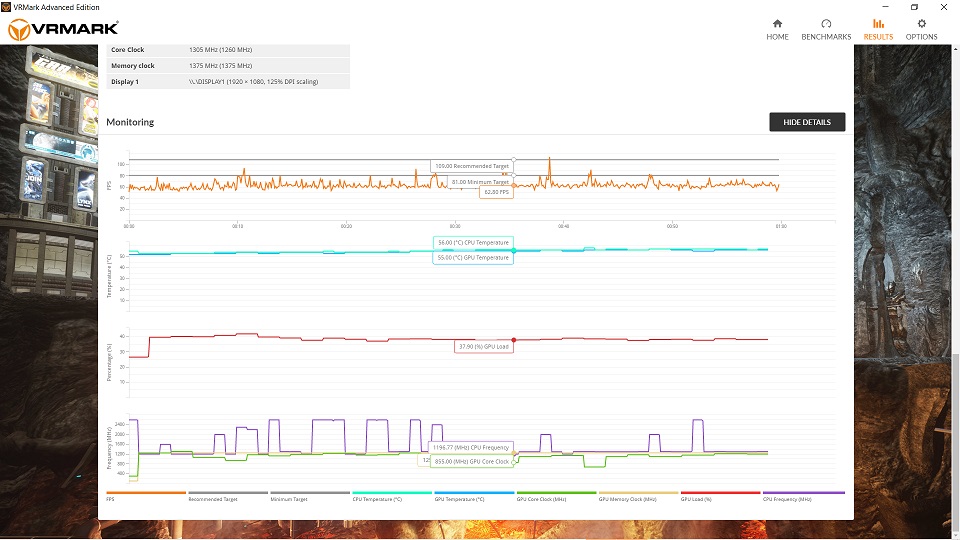
Task: Open the Options gear settings
Action: (921, 29)
